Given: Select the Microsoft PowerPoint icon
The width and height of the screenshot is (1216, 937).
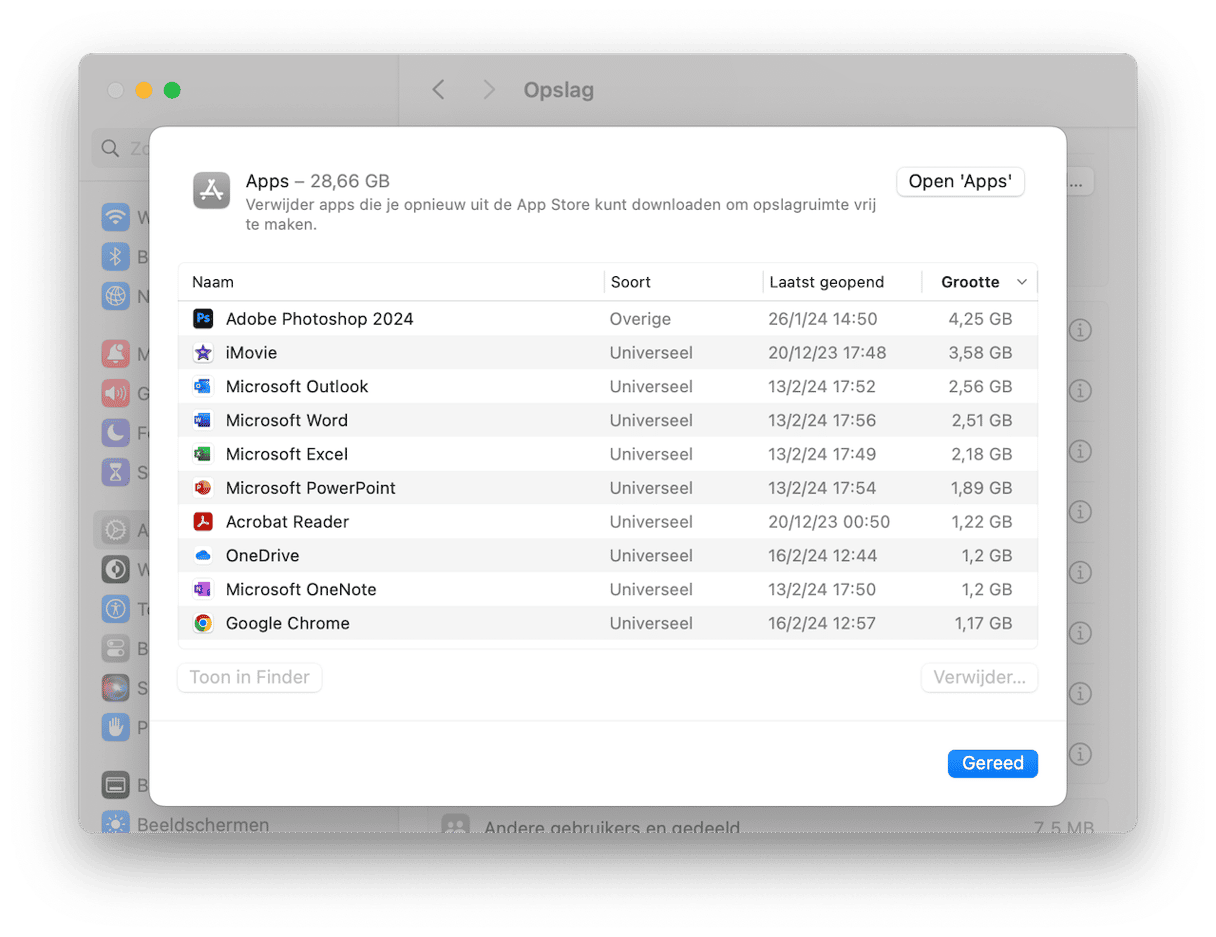Looking at the screenshot, I should click(203, 488).
